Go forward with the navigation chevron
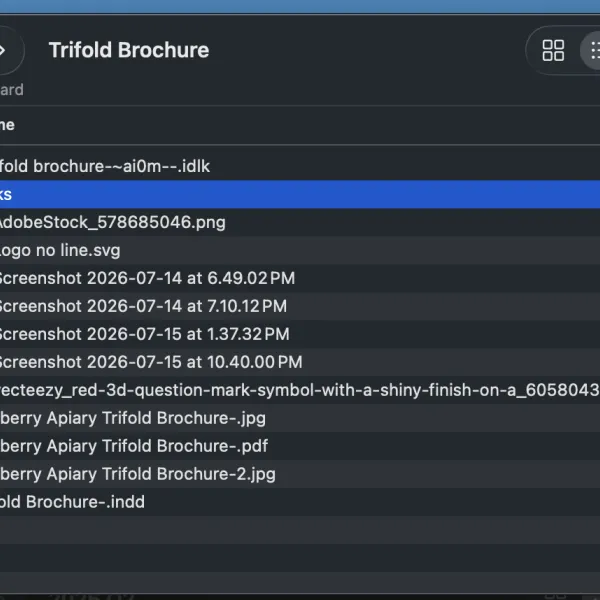 click(3, 50)
